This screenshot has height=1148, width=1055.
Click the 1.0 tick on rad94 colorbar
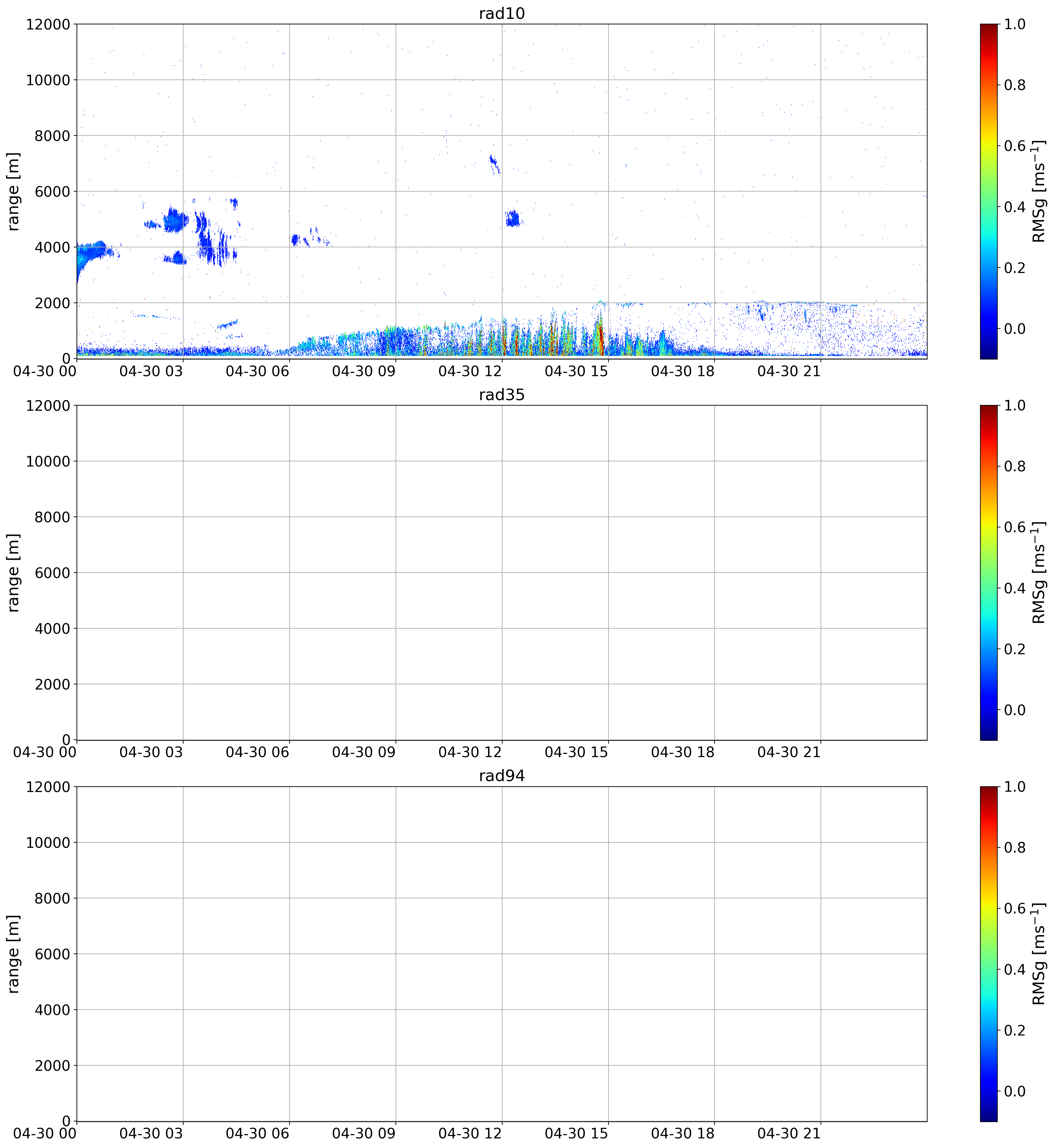[1014, 787]
